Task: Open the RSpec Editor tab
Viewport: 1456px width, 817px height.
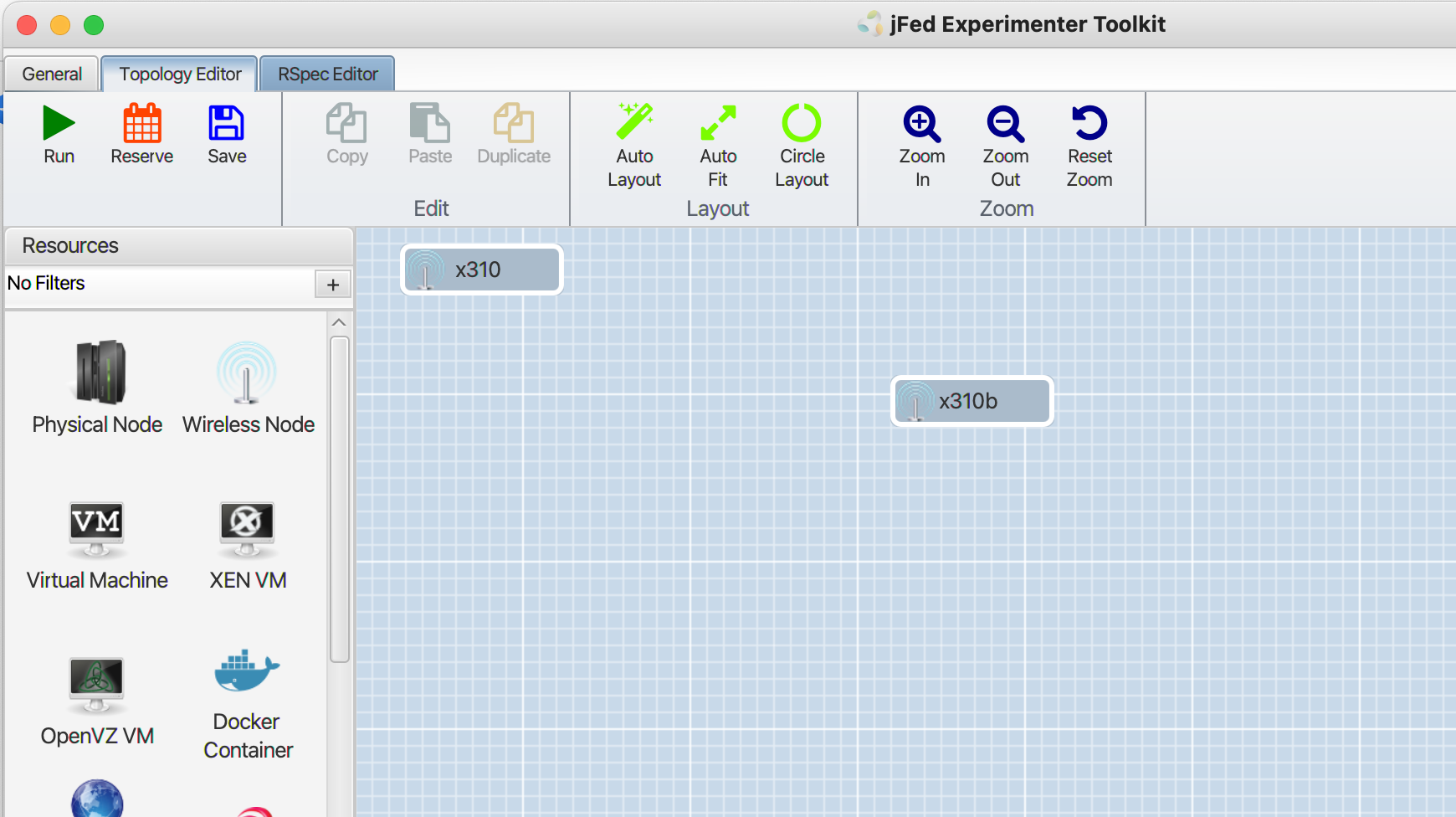Action: (327, 75)
